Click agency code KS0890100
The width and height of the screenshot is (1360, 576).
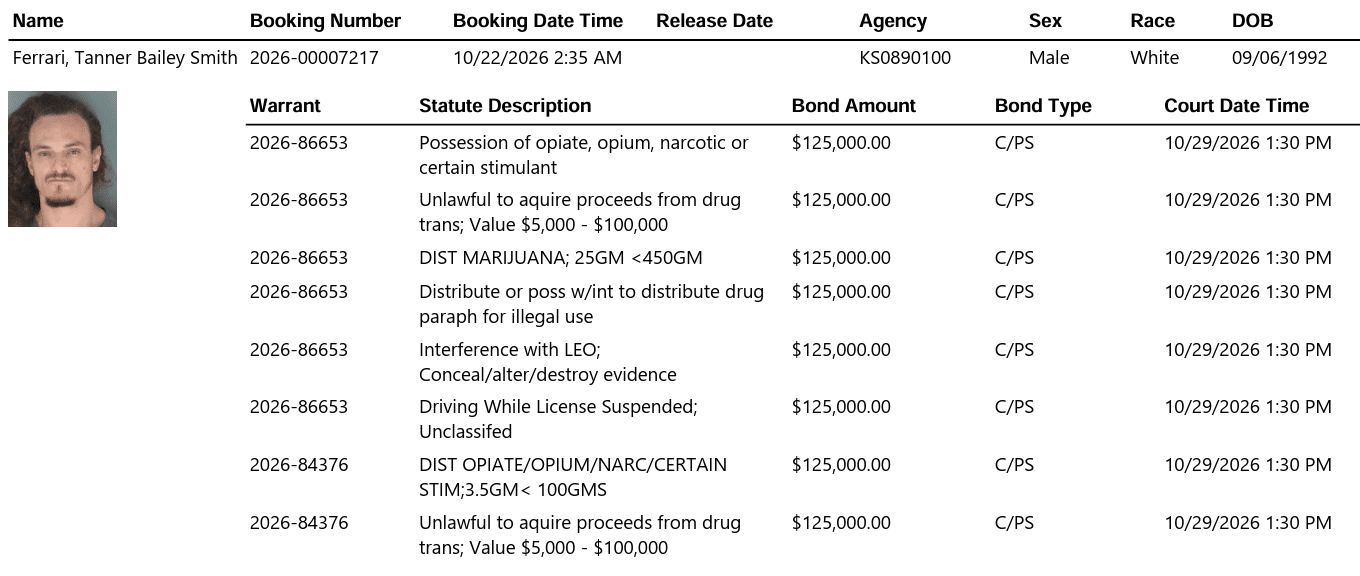point(905,58)
